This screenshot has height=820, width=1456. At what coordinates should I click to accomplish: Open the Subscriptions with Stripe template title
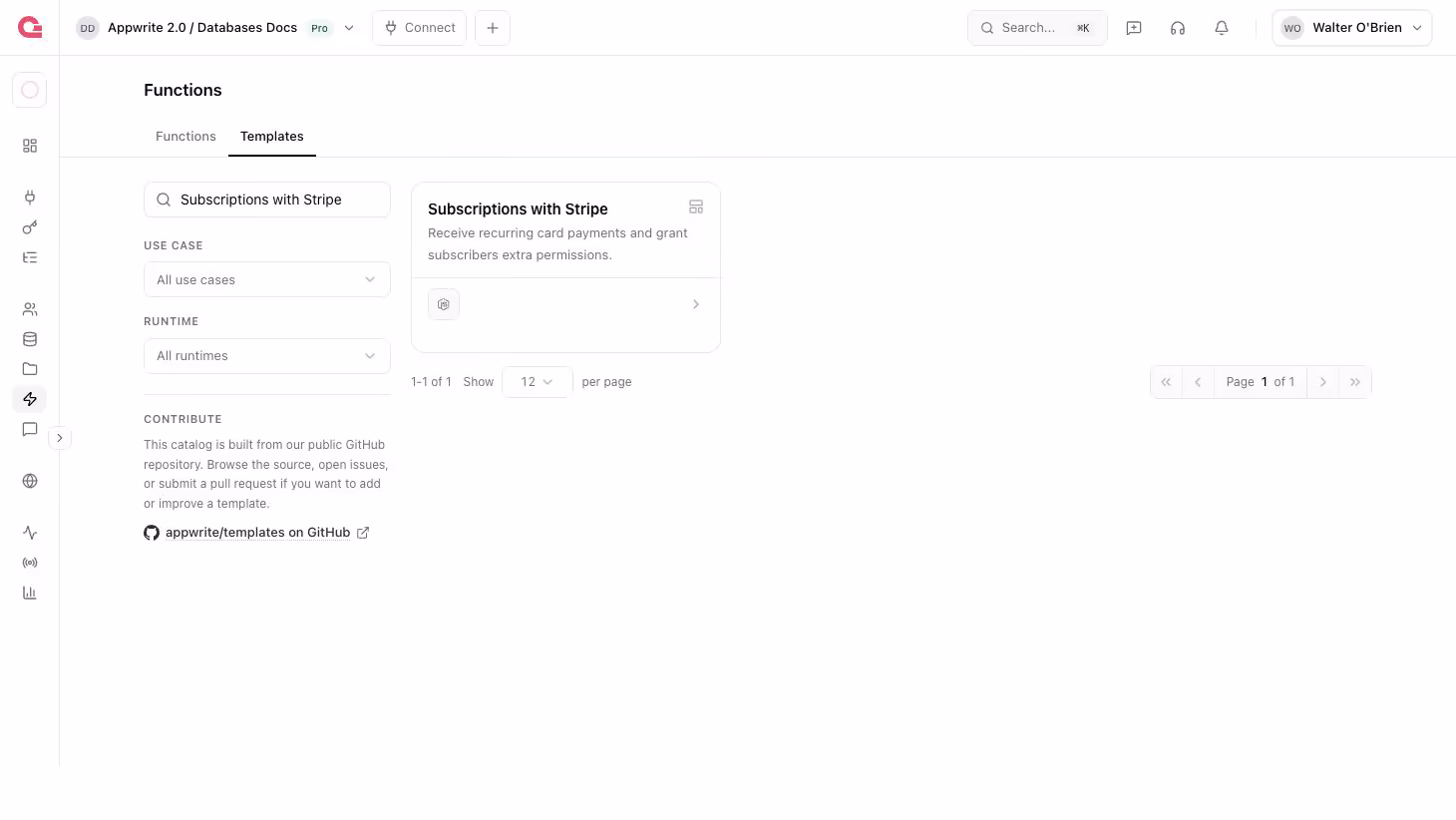click(518, 208)
